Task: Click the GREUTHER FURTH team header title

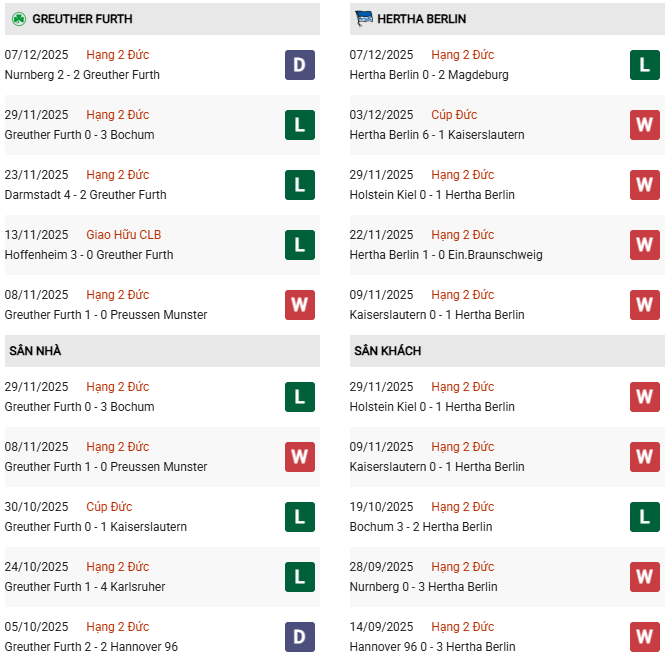Action: pyautogui.click(x=82, y=19)
